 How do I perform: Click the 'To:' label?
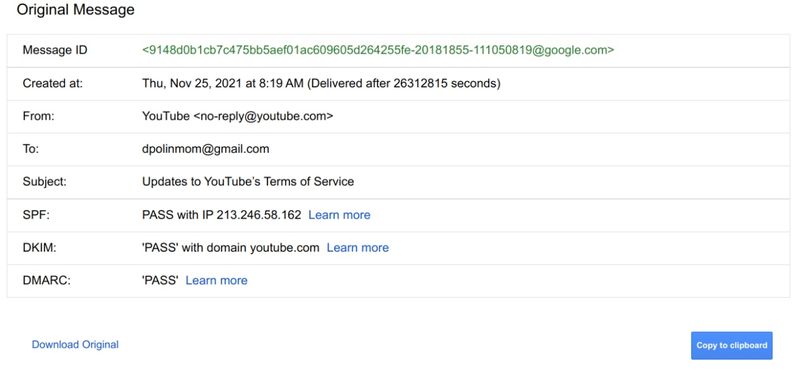coord(31,149)
